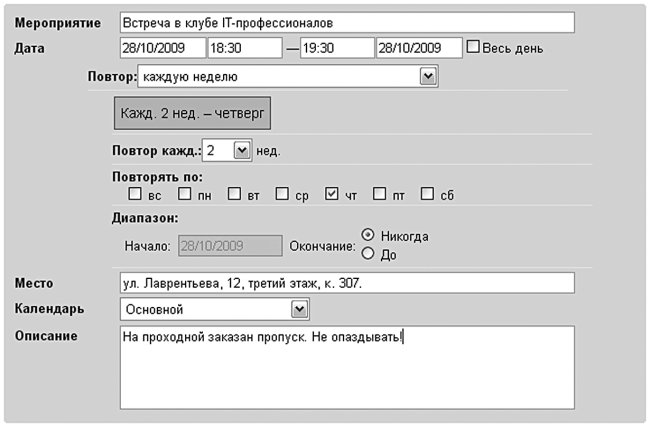Click the Мероприятие event title field
This screenshot has height=428, width=650.
pyautogui.click(x=347, y=23)
